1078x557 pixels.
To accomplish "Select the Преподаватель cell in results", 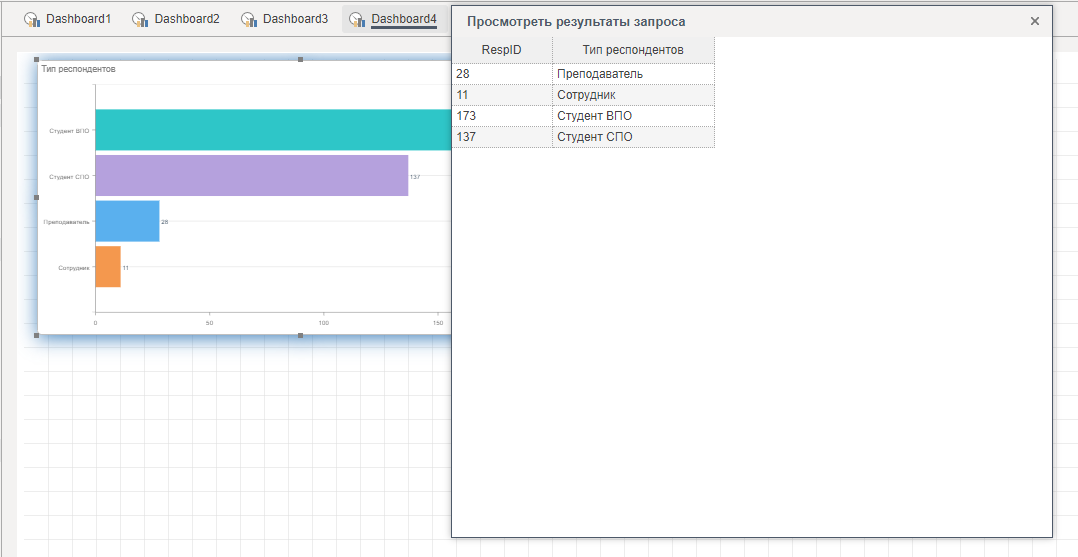I will pos(633,74).
